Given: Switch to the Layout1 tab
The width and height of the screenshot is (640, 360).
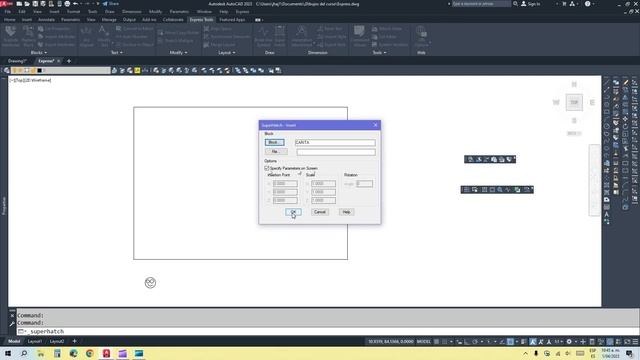Looking at the screenshot, I should 35,341.
